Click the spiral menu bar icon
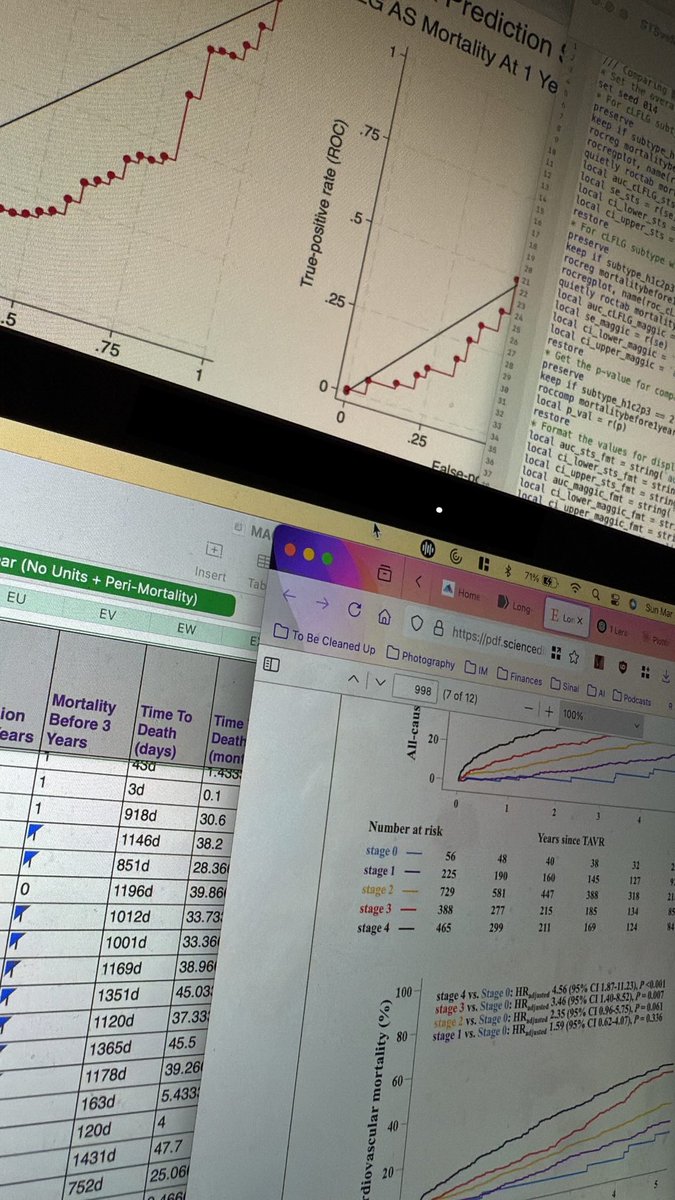This screenshot has height=1200, width=675. pos(456,555)
